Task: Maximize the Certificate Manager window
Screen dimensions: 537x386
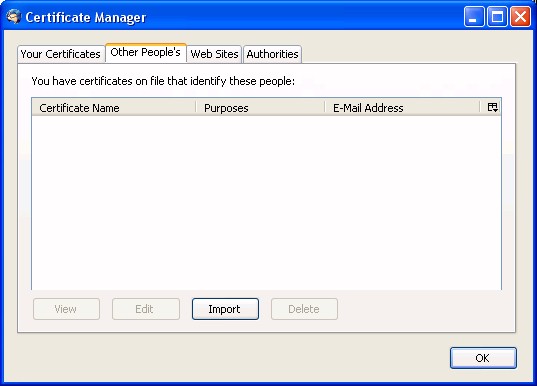Action: click(x=497, y=16)
